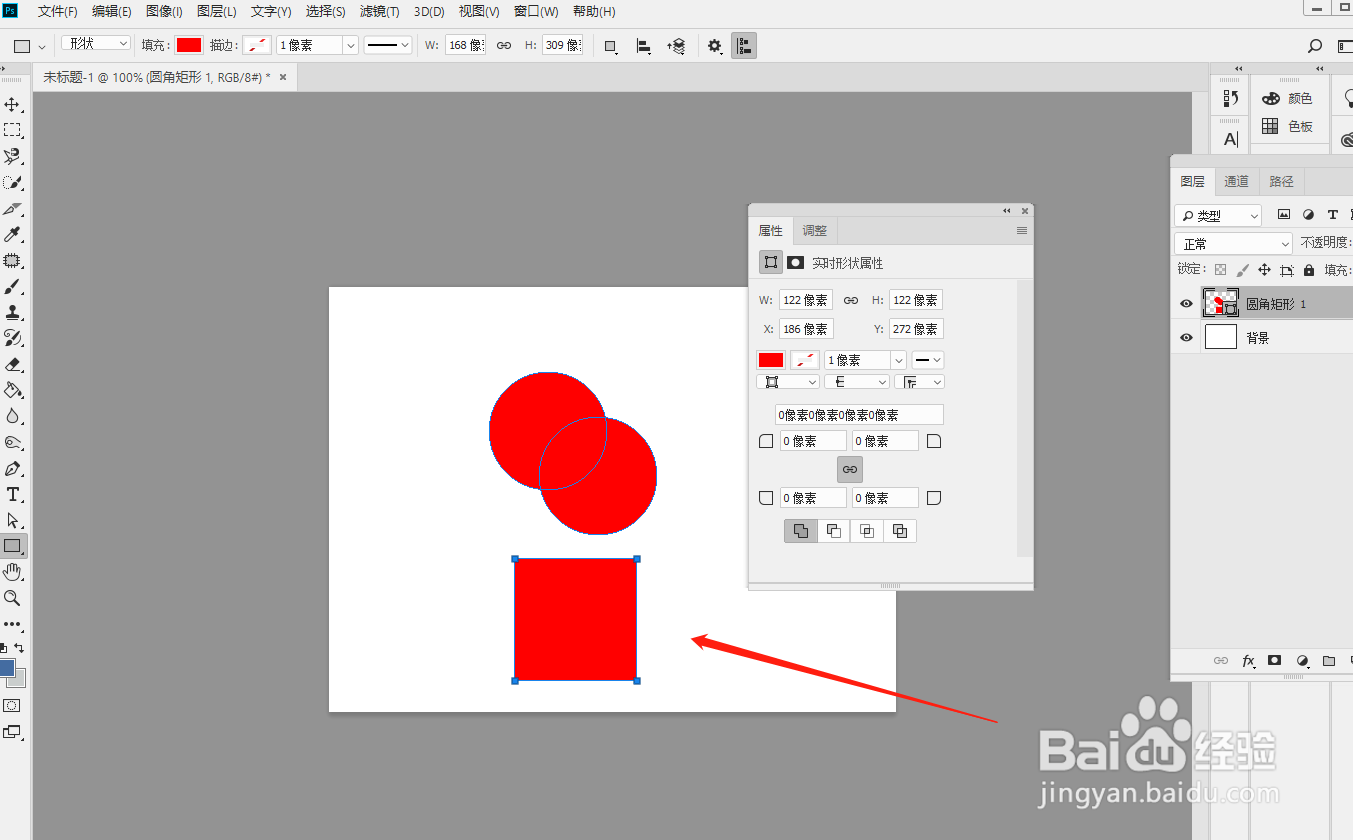Toggle visibility of the 背景 layer
This screenshot has width=1353, height=840.
tap(1185, 337)
